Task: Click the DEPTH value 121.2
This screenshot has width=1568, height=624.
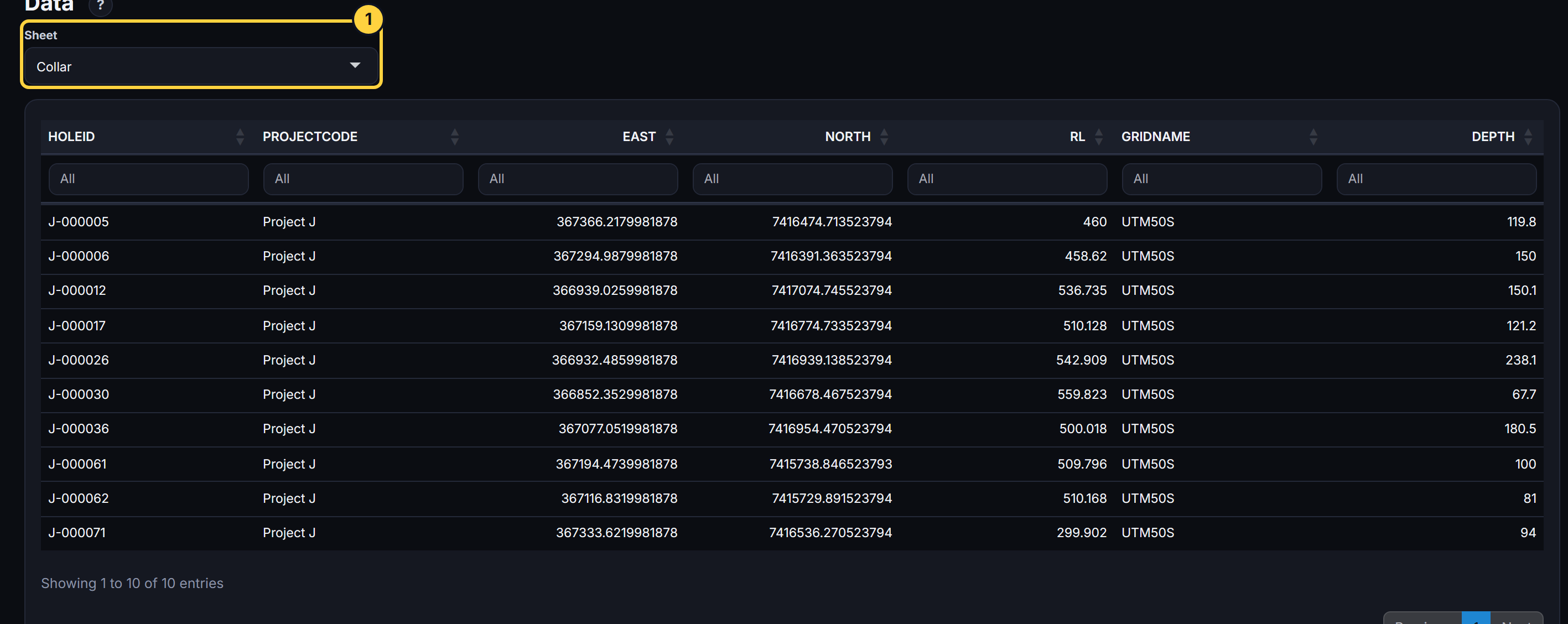Action: pyautogui.click(x=1521, y=326)
